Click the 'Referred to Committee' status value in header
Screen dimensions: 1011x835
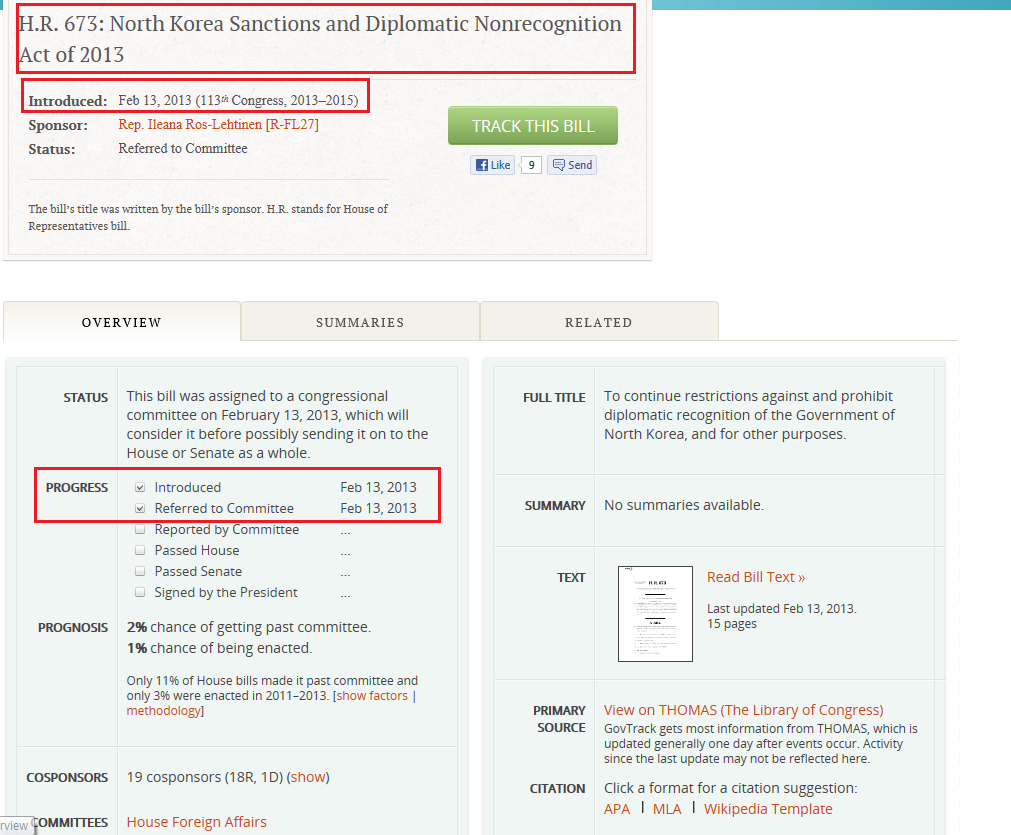point(183,148)
